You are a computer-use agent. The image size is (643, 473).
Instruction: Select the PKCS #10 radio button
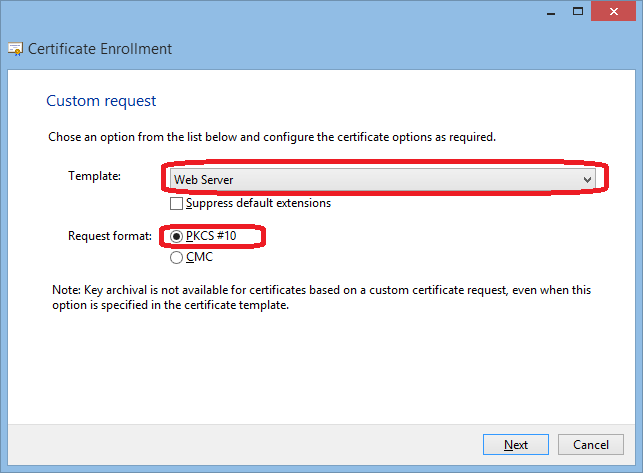[177, 237]
